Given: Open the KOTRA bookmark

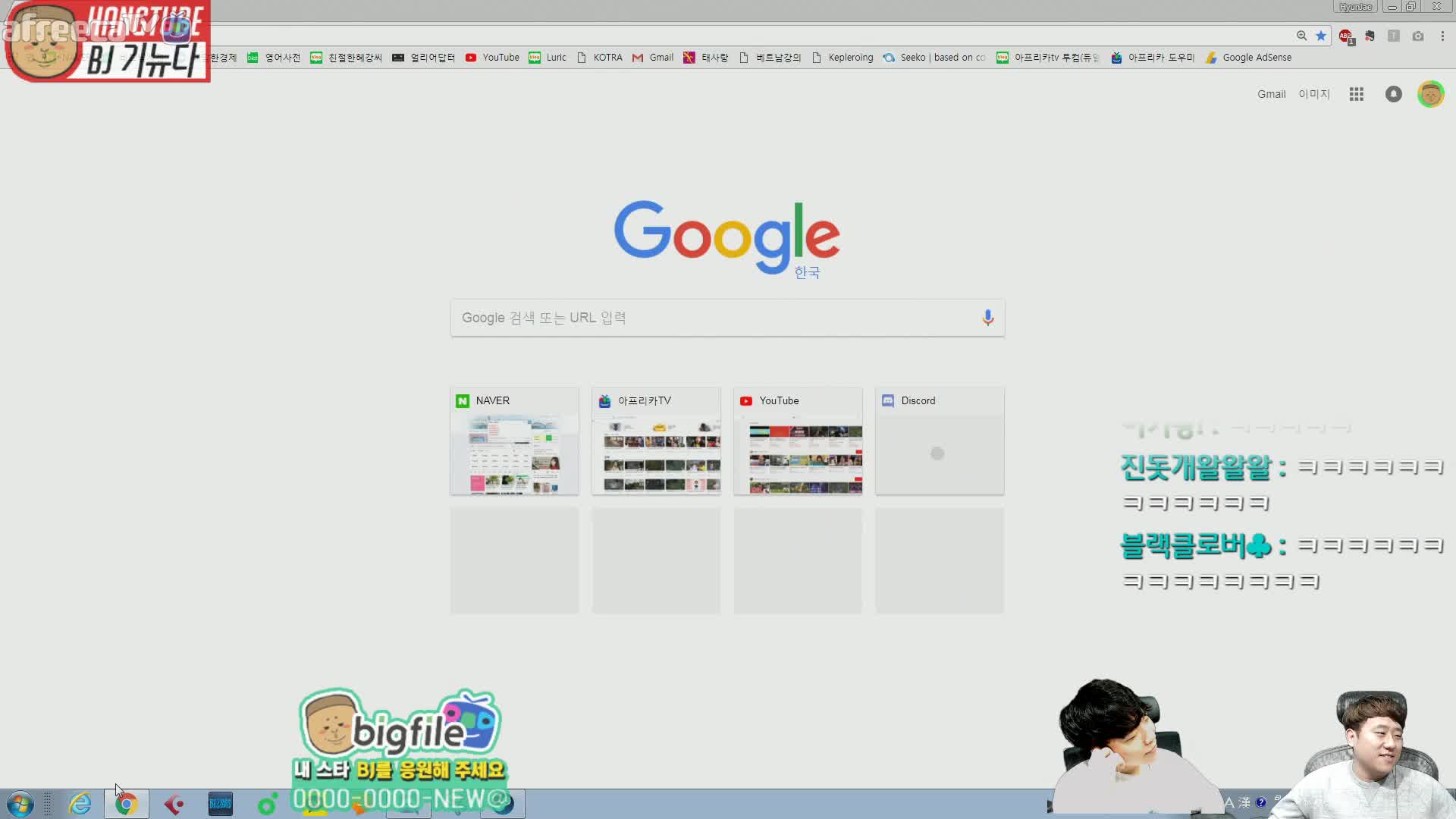Looking at the screenshot, I should pyautogui.click(x=599, y=58).
